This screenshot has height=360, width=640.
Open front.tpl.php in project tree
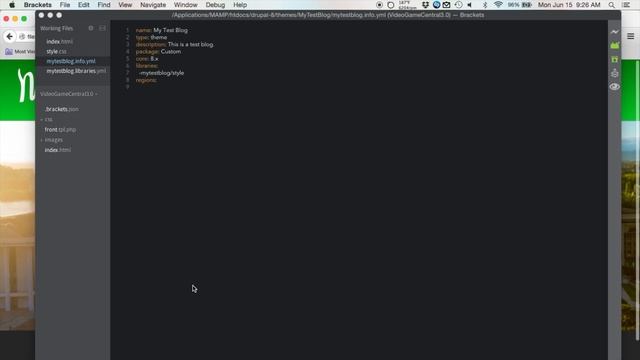coord(60,129)
